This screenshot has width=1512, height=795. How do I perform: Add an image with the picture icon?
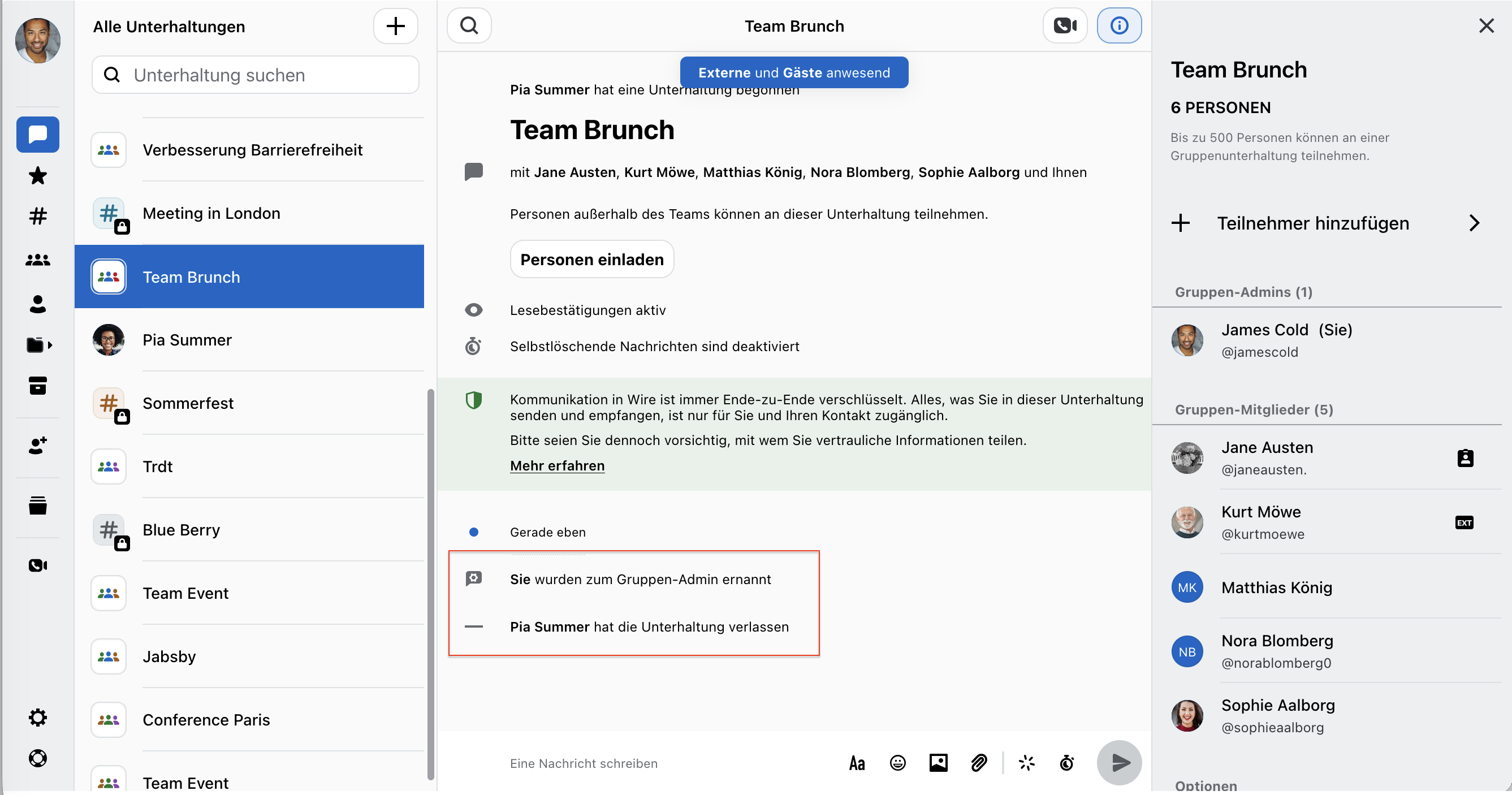pos(938,763)
